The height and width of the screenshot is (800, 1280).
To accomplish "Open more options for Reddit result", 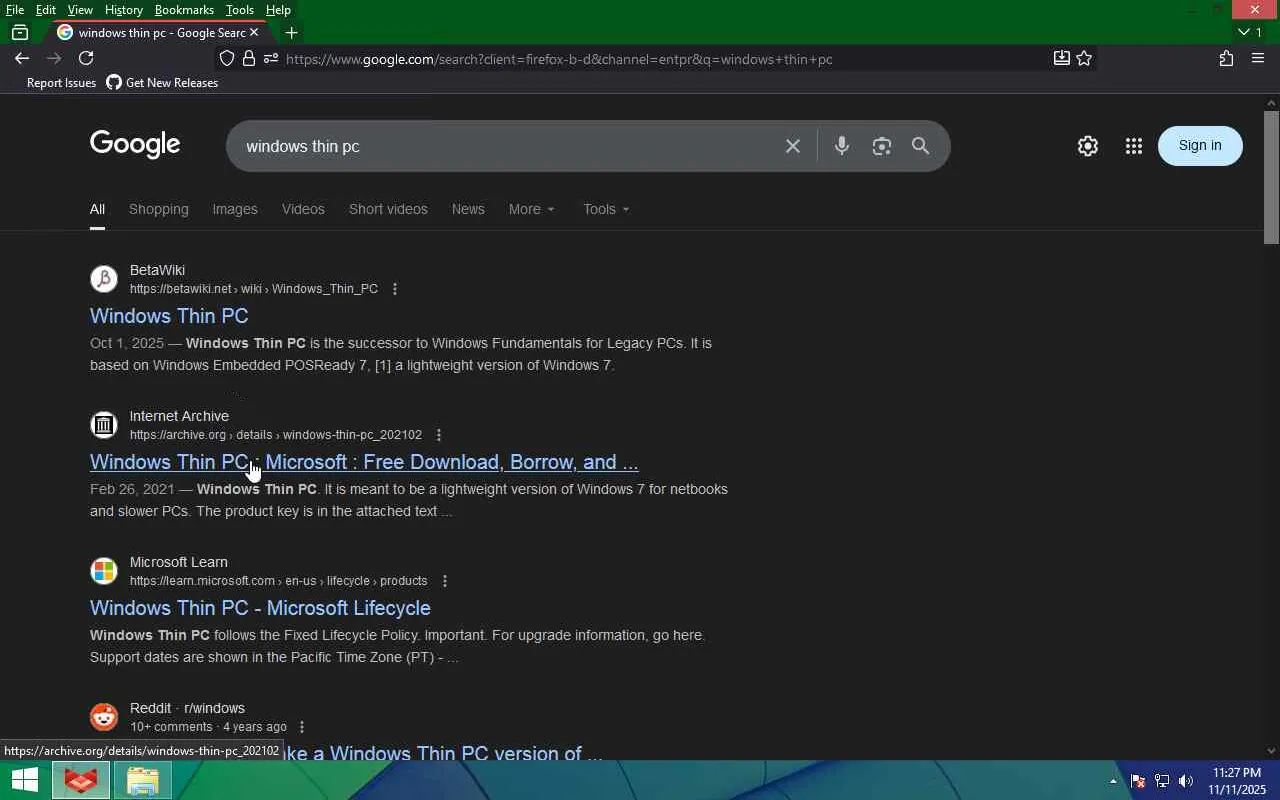I will (x=302, y=727).
